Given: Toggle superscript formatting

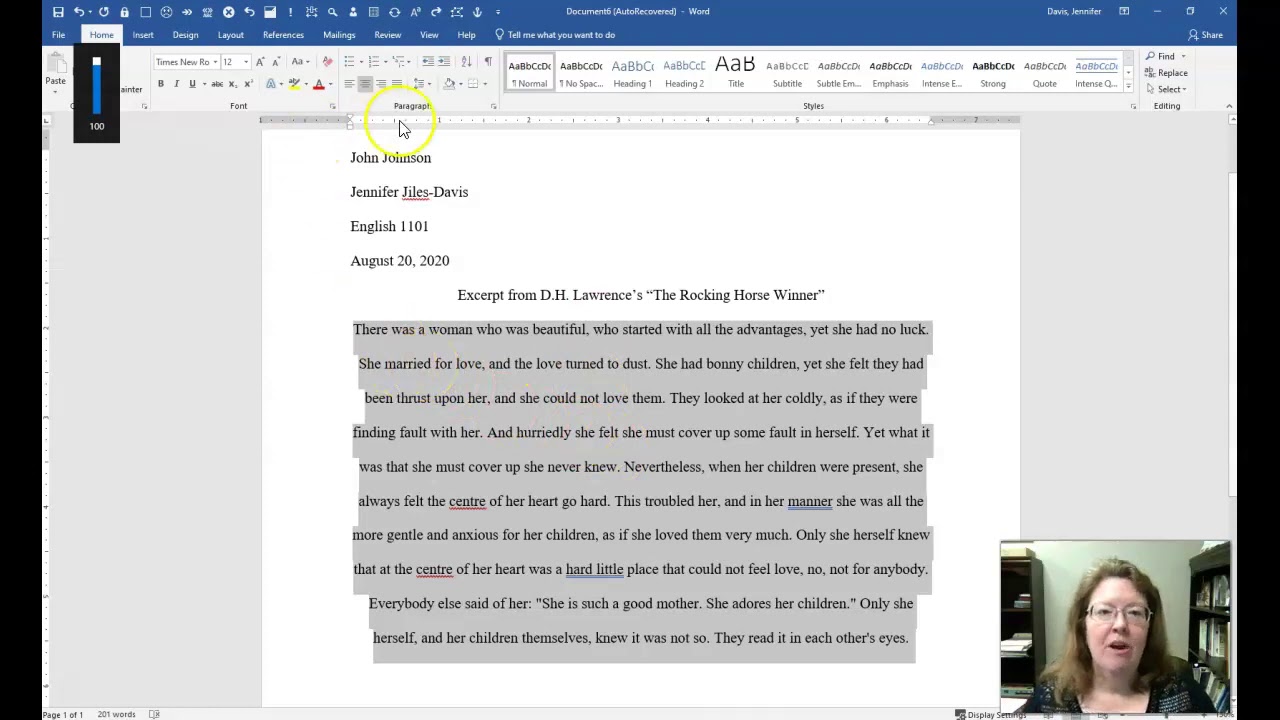Looking at the screenshot, I should coord(248,84).
